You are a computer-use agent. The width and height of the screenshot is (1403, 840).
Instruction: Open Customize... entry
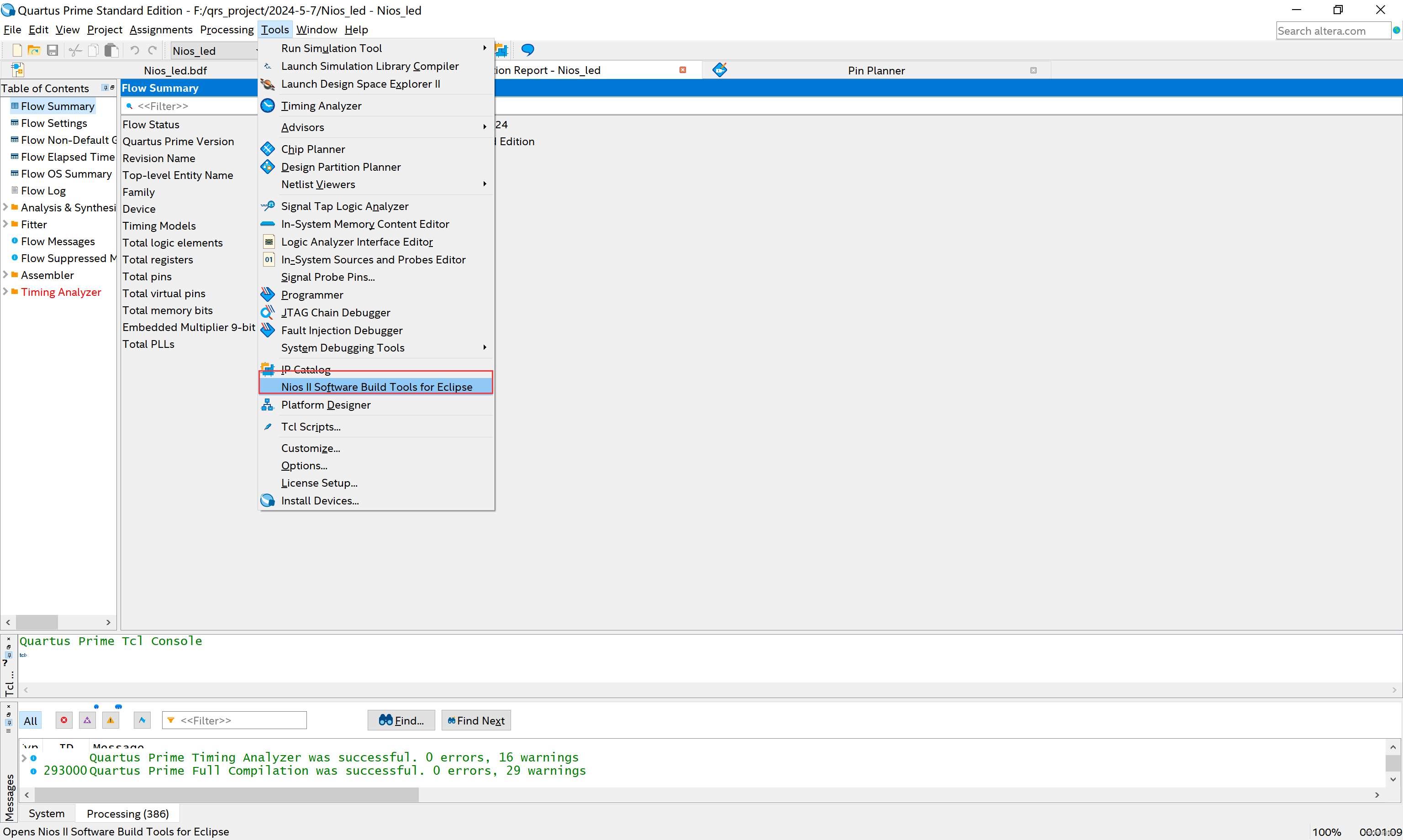[x=376, y=448]
